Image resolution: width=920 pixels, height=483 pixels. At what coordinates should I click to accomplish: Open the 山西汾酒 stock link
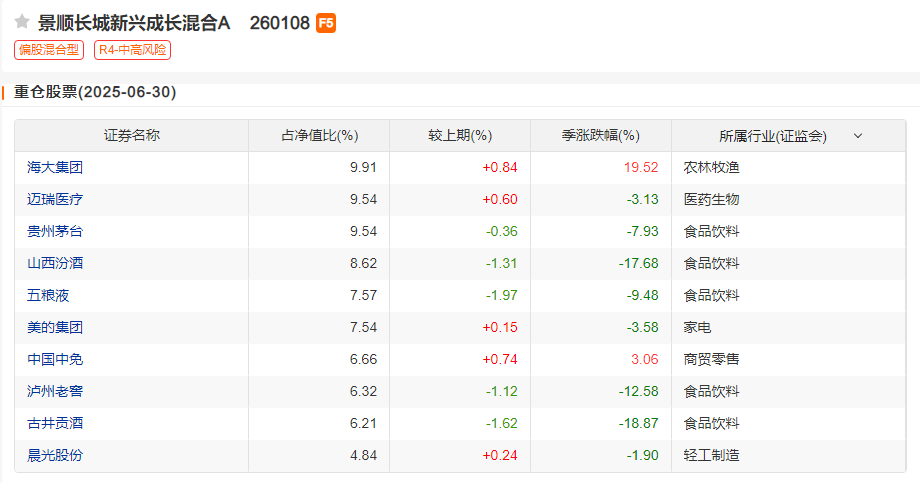55,264
